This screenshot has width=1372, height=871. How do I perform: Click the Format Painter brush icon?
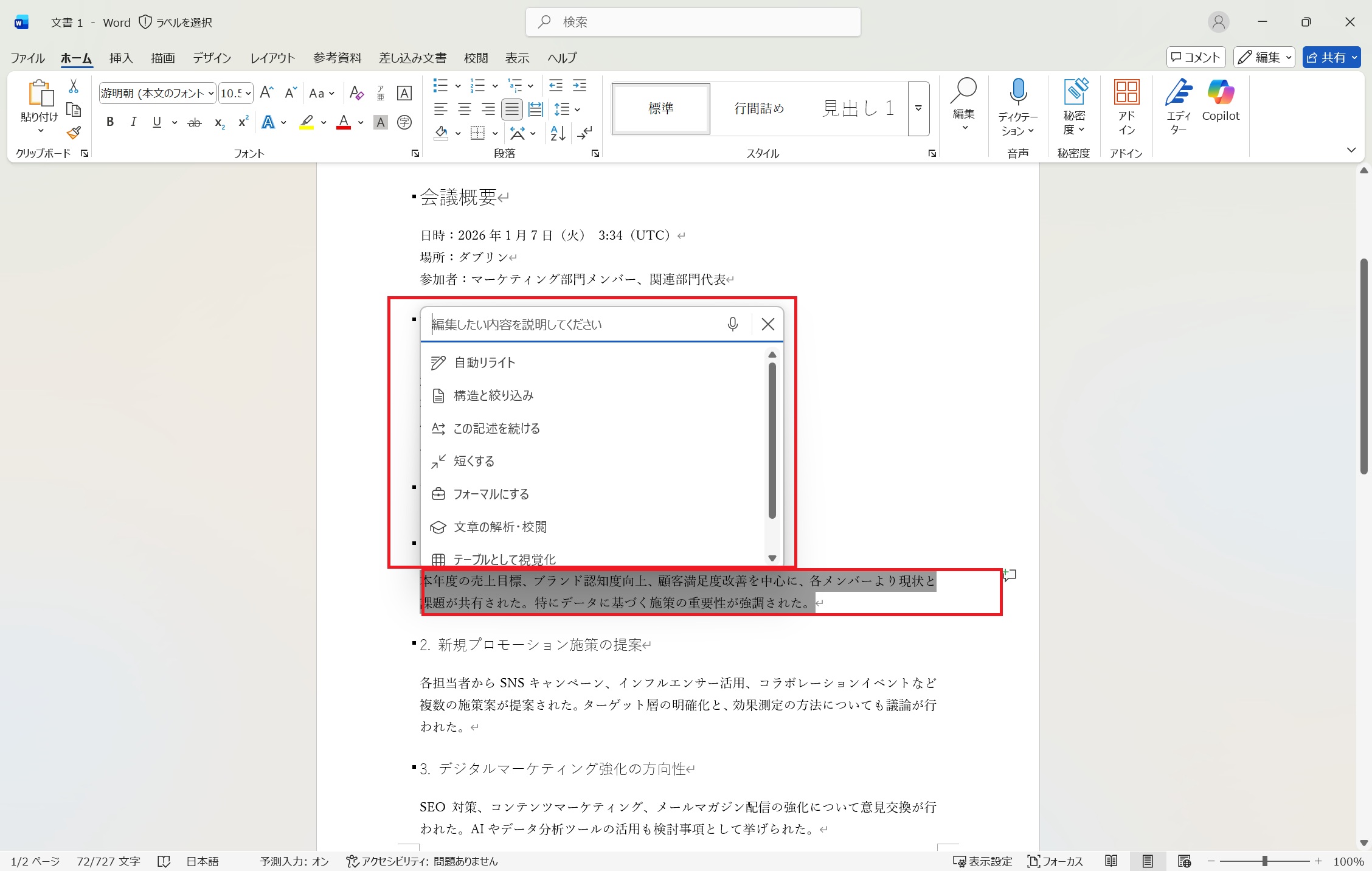[x=74, y=133]
